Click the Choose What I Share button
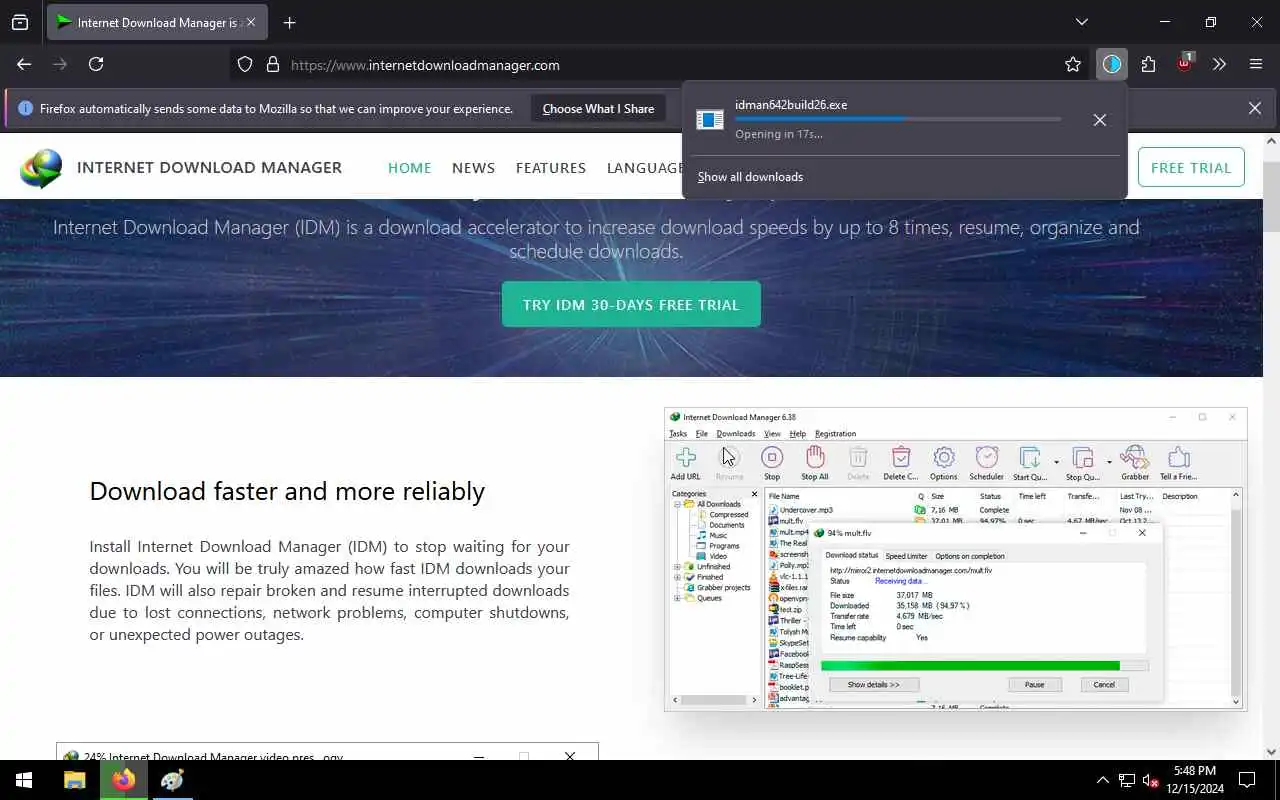Screen dimensions: 1280x800 pyautogui.click(x=598, y=109)
